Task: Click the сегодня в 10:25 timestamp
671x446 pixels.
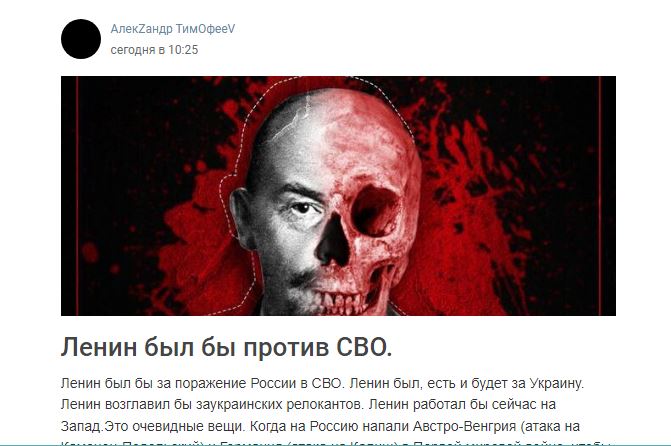Action: click(x=154, y=50)
